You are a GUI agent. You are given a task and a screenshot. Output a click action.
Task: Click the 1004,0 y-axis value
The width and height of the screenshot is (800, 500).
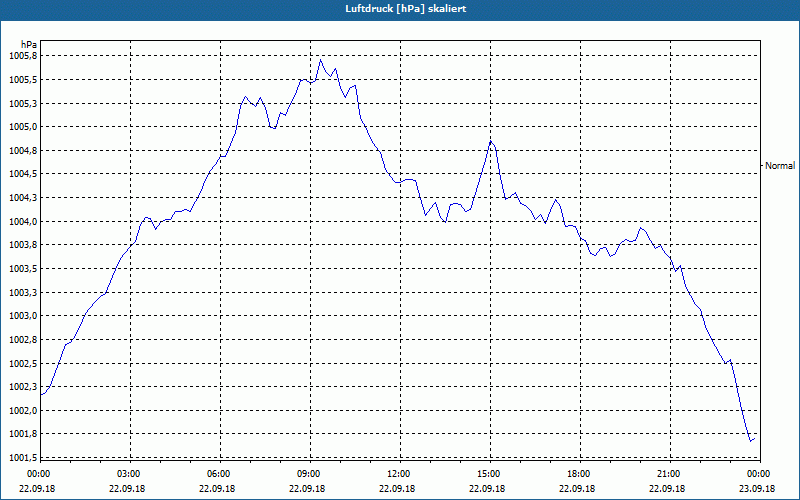(x=23, y=221)
